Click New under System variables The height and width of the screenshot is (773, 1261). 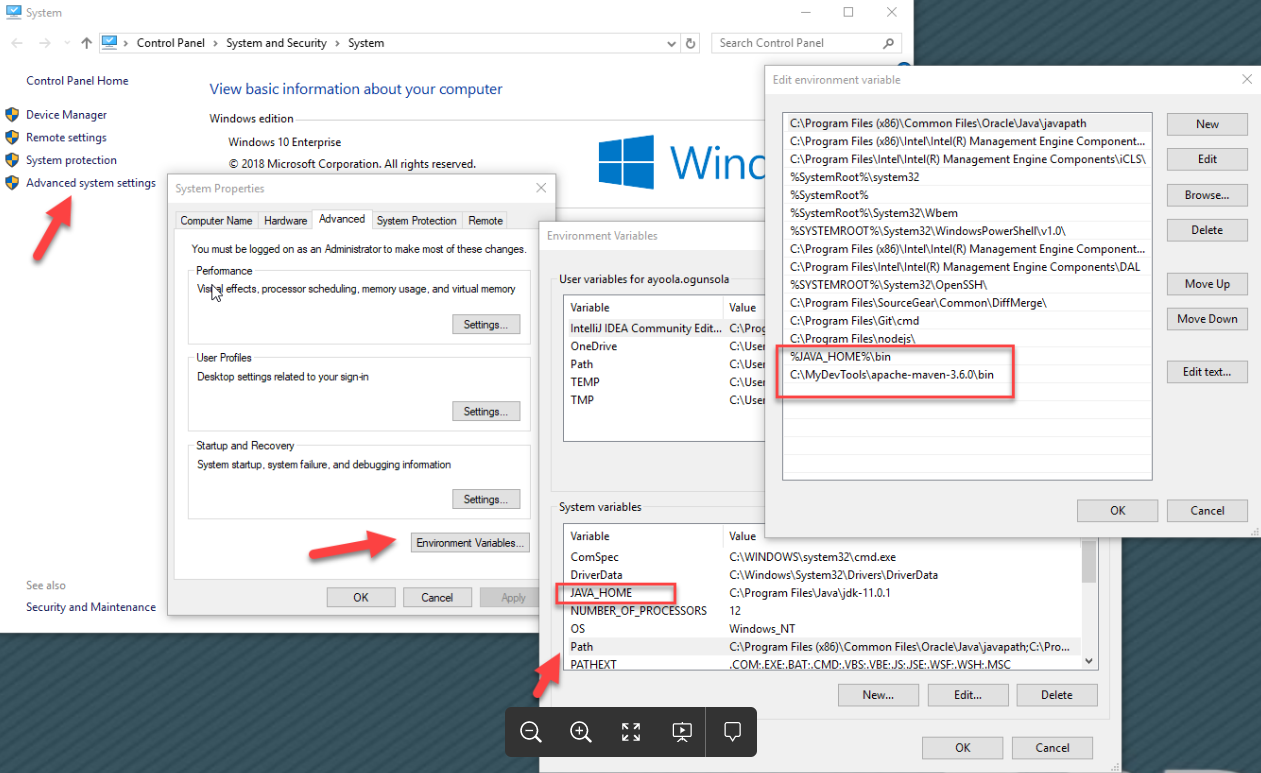(878, 695)
